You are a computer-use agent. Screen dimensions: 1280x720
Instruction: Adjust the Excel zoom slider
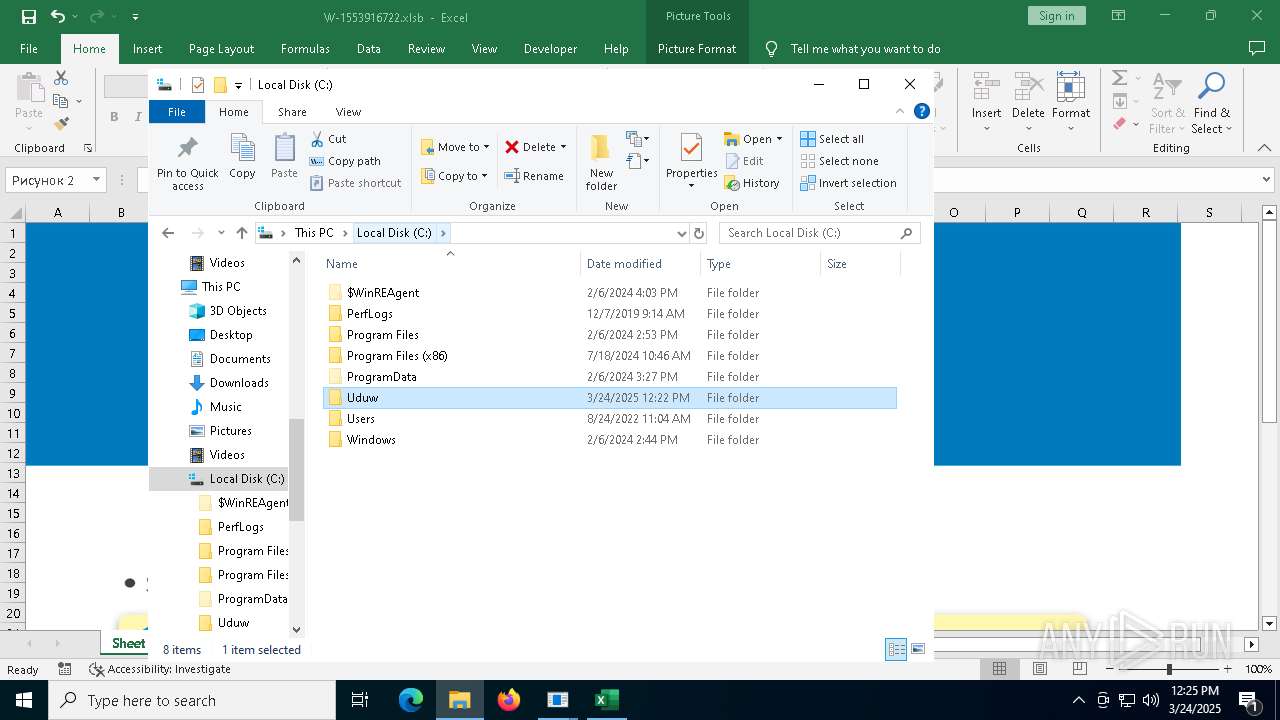tap(1169, 669)
